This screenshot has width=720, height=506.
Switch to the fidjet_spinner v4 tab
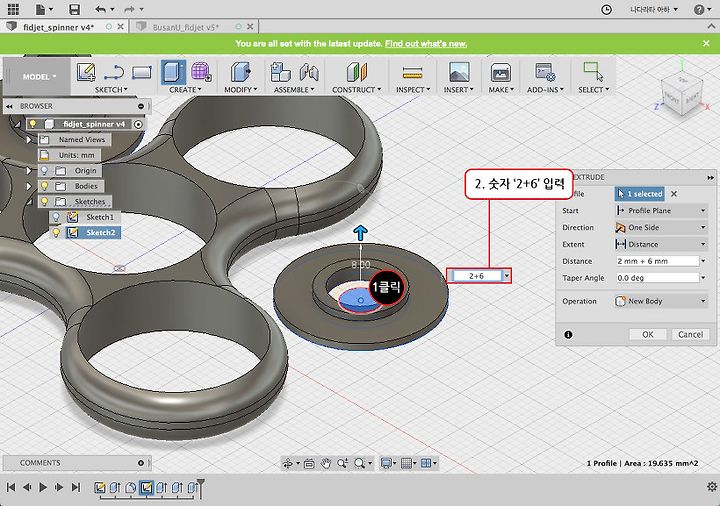58,27
